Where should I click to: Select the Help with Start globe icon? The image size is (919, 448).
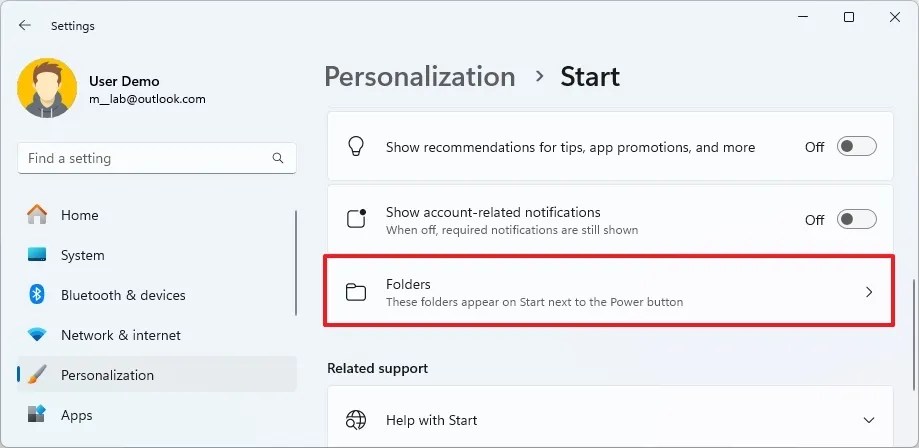tap(356, 420)
